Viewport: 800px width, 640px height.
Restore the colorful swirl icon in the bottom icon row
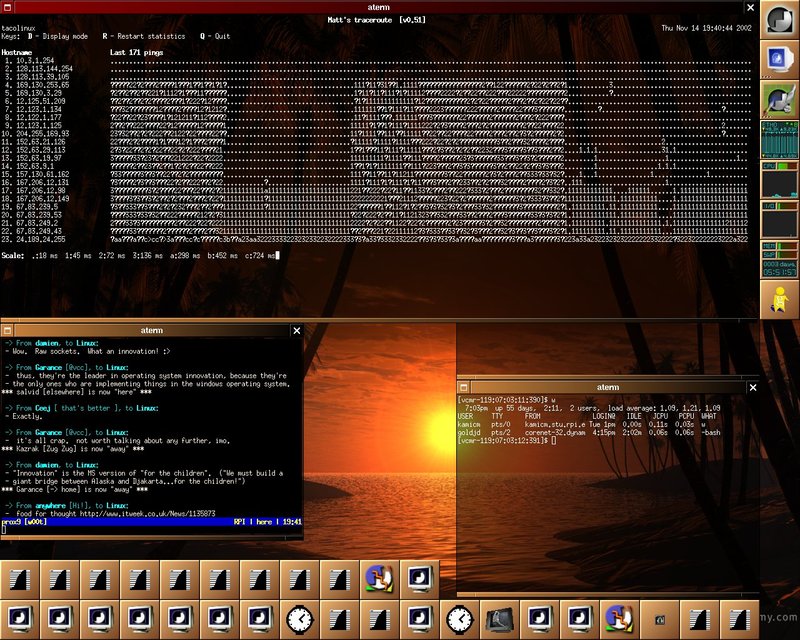(619, 619)
